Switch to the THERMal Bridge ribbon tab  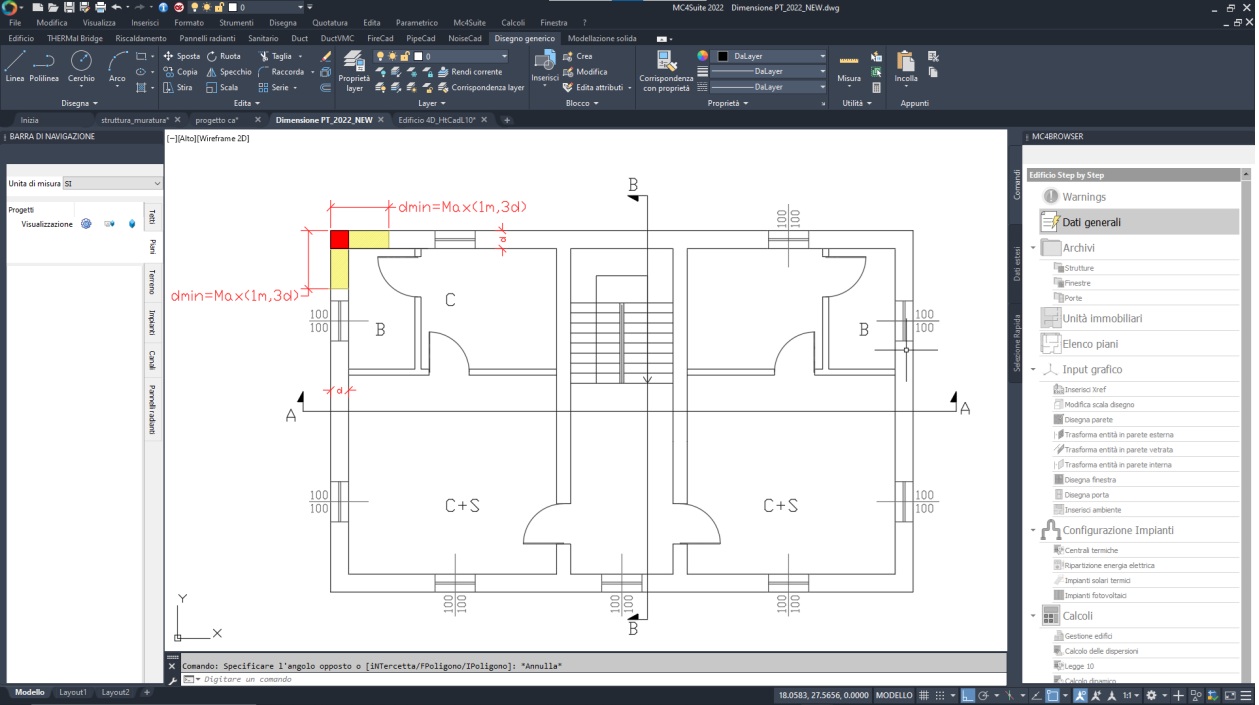coord(74,38)
